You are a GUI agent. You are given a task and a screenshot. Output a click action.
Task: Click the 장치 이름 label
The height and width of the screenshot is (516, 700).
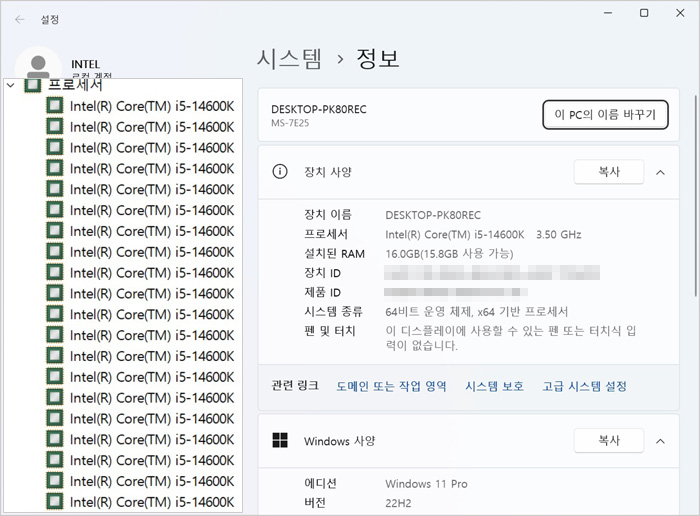[x=328, y=215]
